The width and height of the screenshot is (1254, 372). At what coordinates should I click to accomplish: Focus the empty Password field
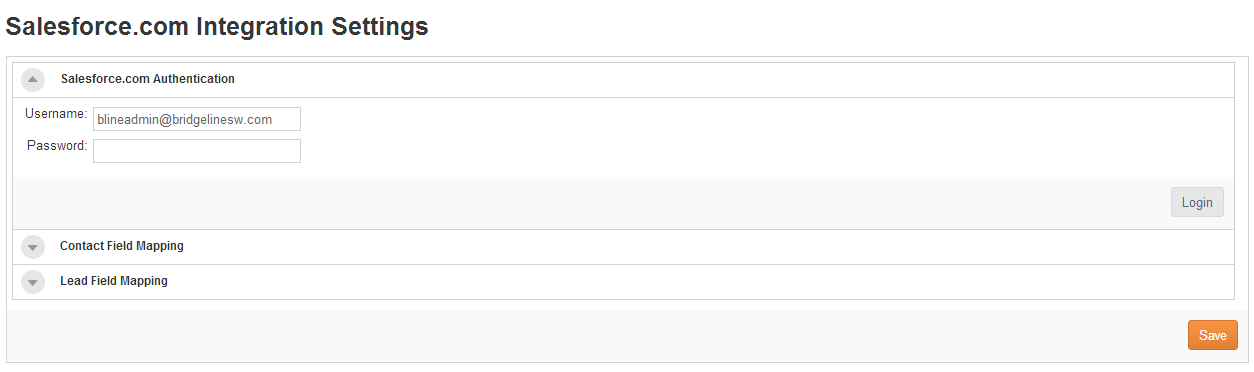click(x=197, y=151)
